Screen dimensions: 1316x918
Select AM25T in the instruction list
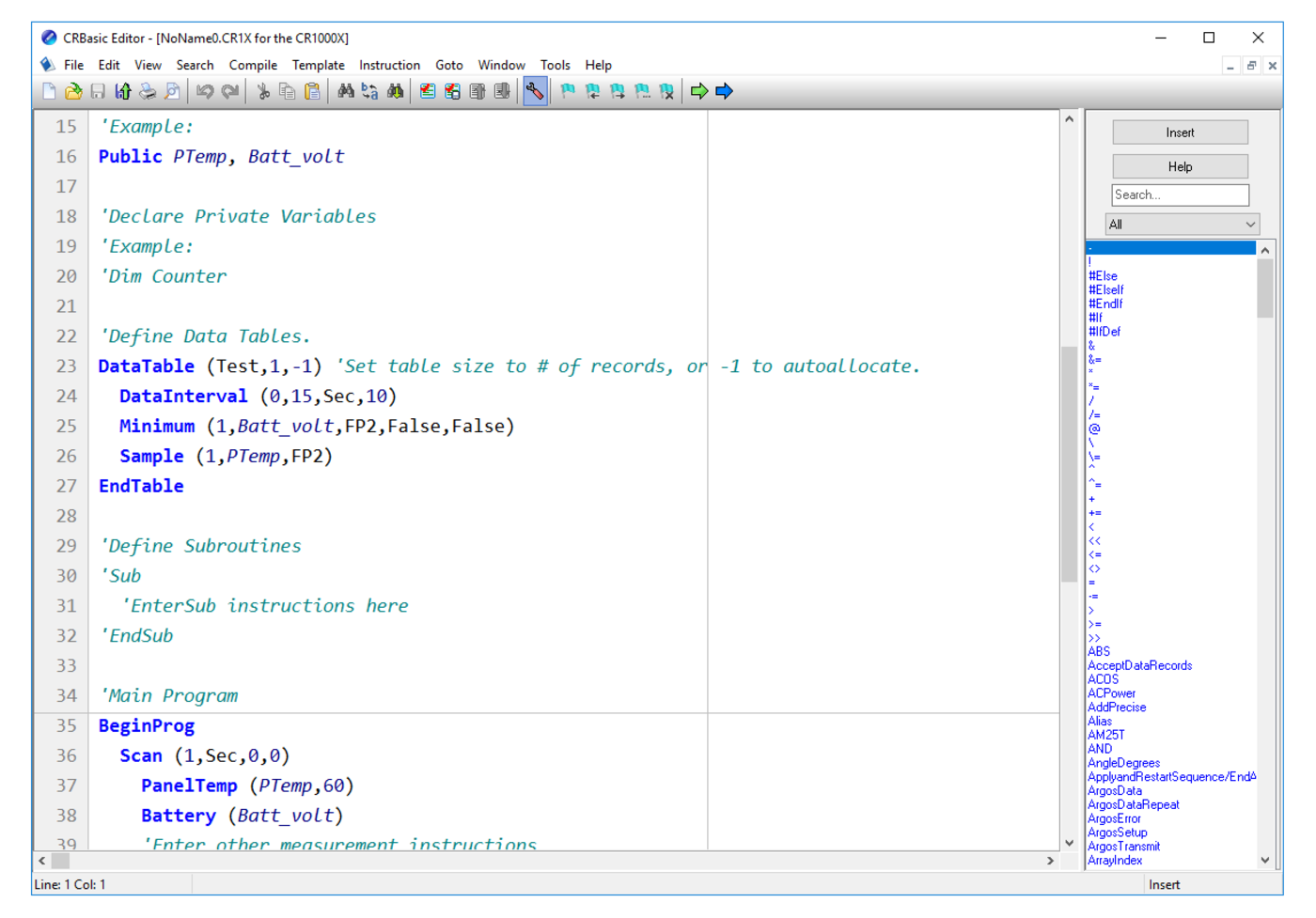point(1106,735)
